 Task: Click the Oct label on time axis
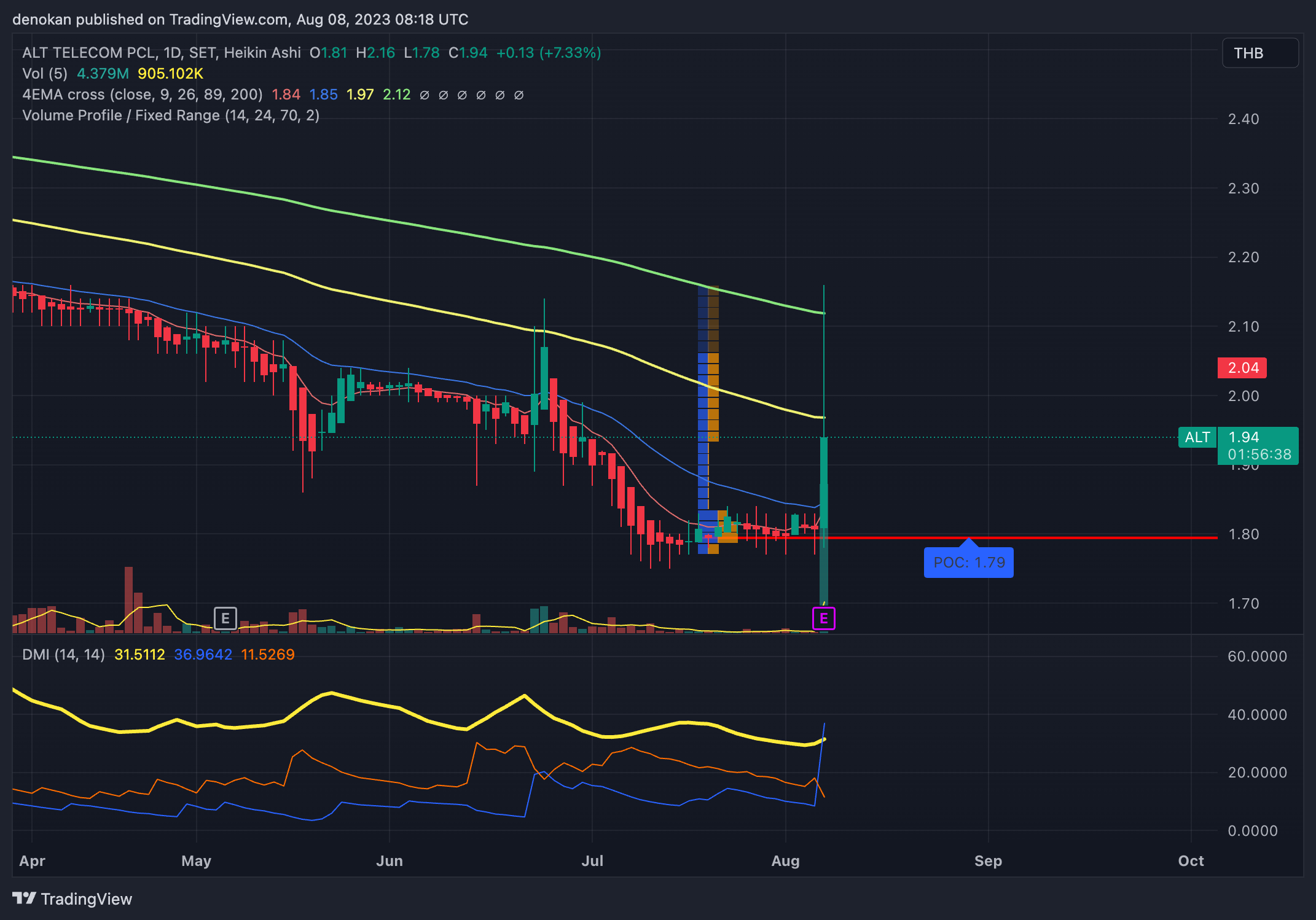(x=1191, y=861)
